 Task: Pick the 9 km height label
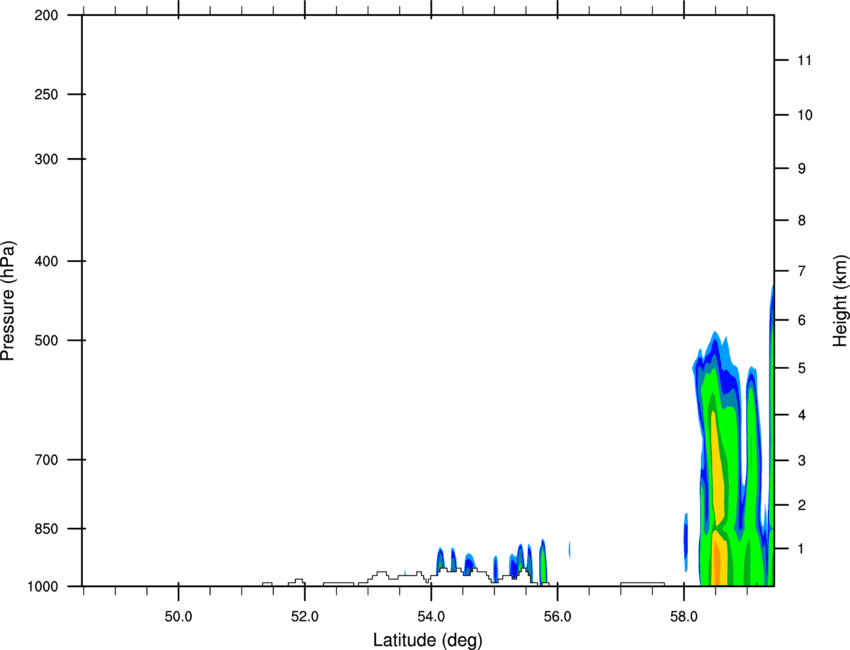click(802, 169)
